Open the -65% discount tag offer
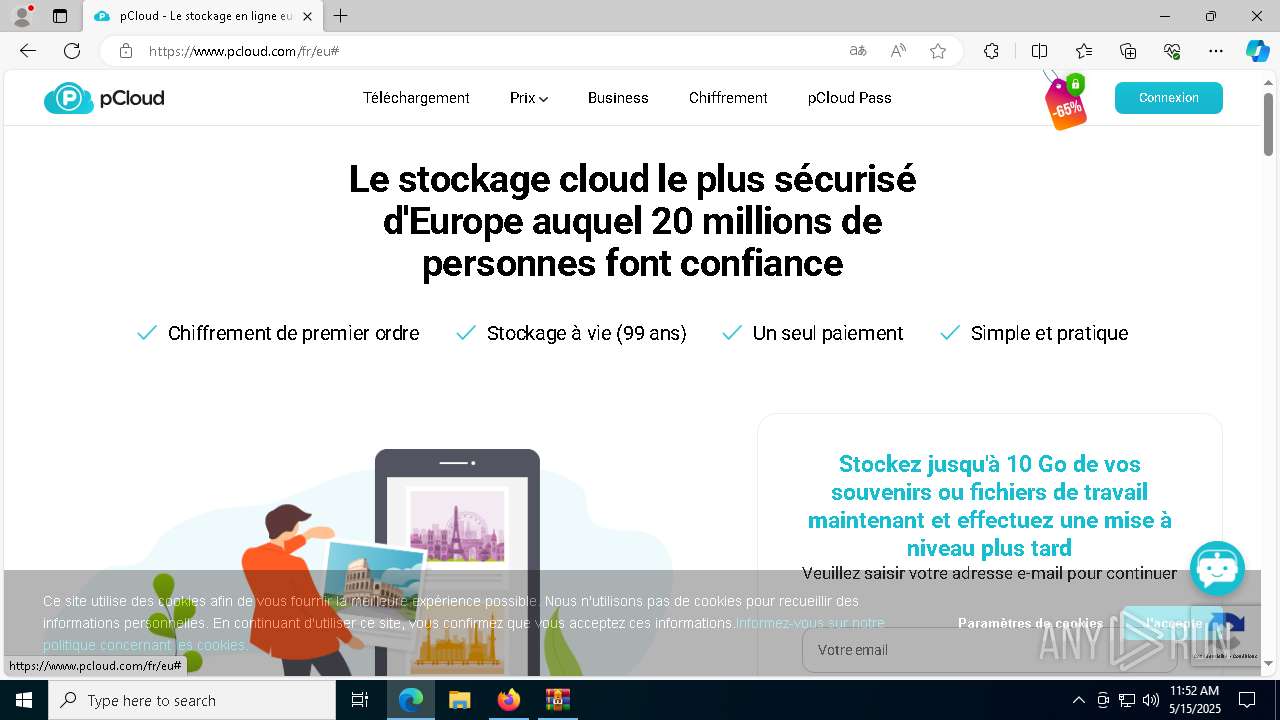 [1066, 102]
